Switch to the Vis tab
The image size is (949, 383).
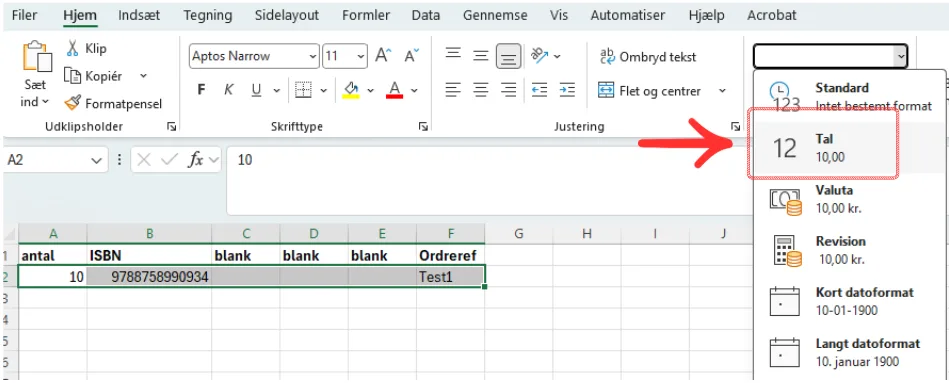point(559,15)
